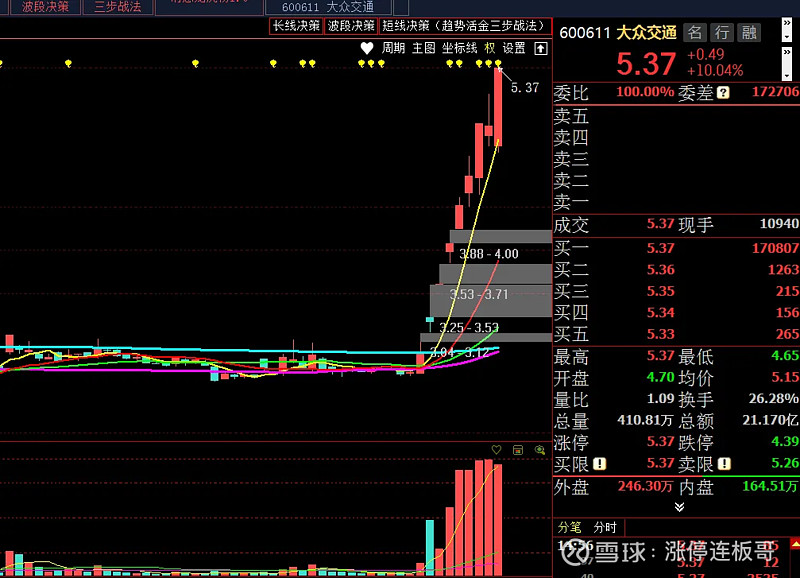The height and width of the screenshot is (578, 800).
Task: Click the 大众交通 stock name in the quote panel
Action: point(646,33)
